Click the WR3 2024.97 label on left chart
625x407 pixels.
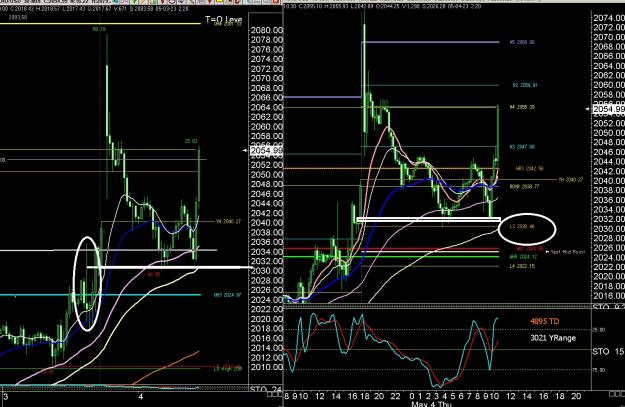[227, 295]
